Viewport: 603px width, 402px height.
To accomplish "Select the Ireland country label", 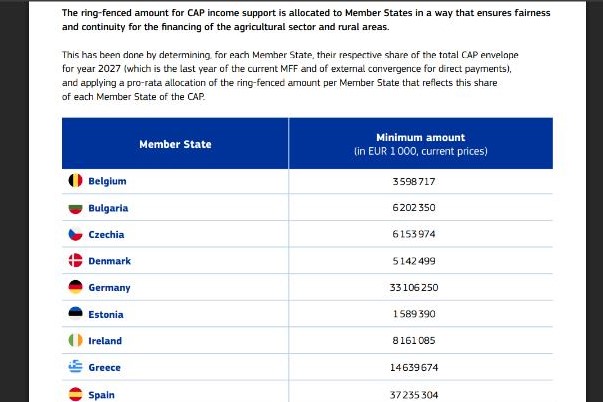I will [x=105, y=341].
